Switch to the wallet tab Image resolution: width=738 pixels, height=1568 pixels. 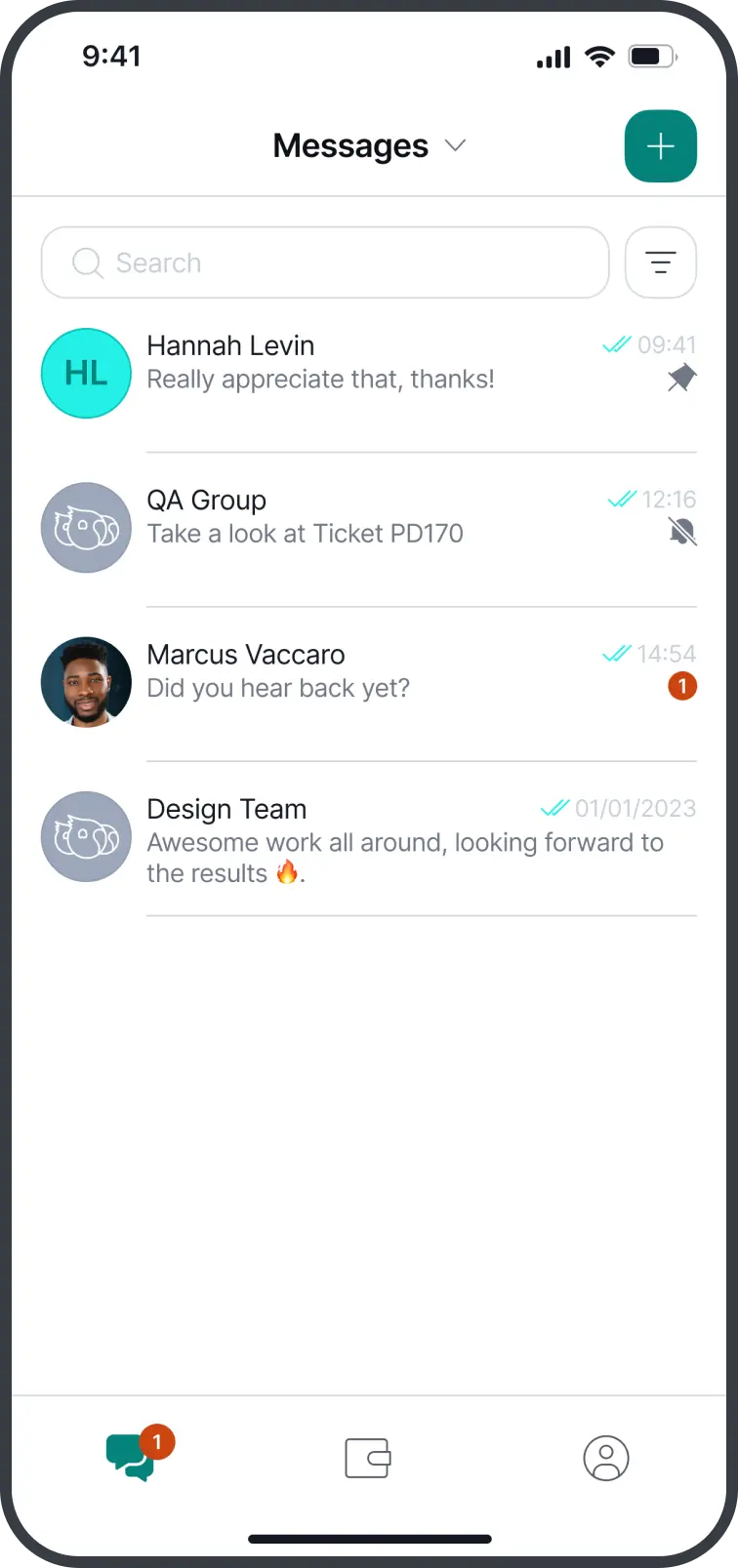368,1458
